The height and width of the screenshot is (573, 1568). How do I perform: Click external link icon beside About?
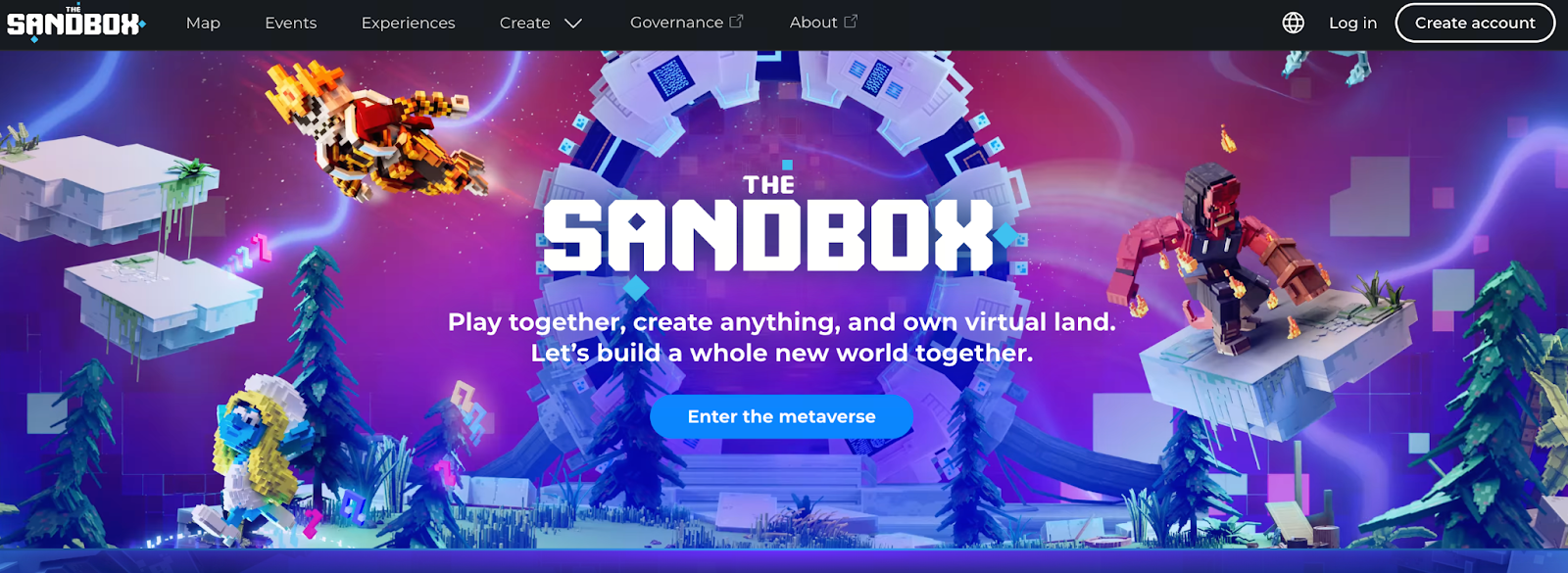pos(851,21)
